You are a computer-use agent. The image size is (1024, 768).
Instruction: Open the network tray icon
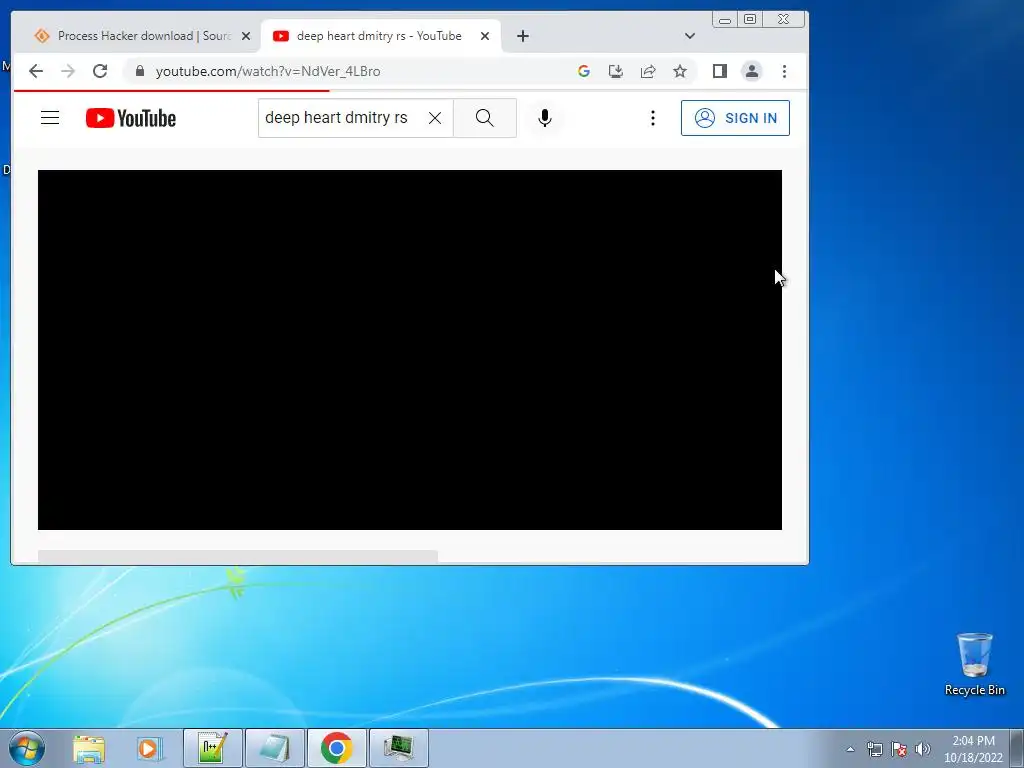tap(874, 749)
